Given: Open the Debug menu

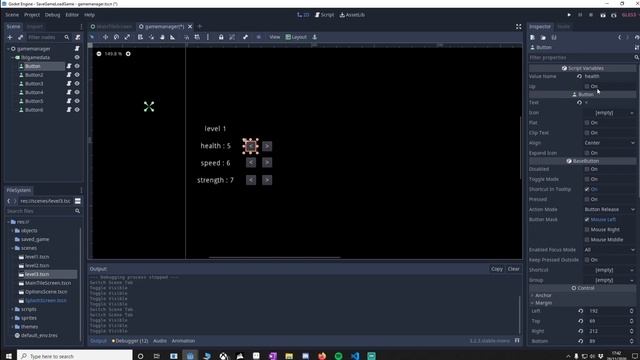Looking at the screenshot, I should click(52, 15).
